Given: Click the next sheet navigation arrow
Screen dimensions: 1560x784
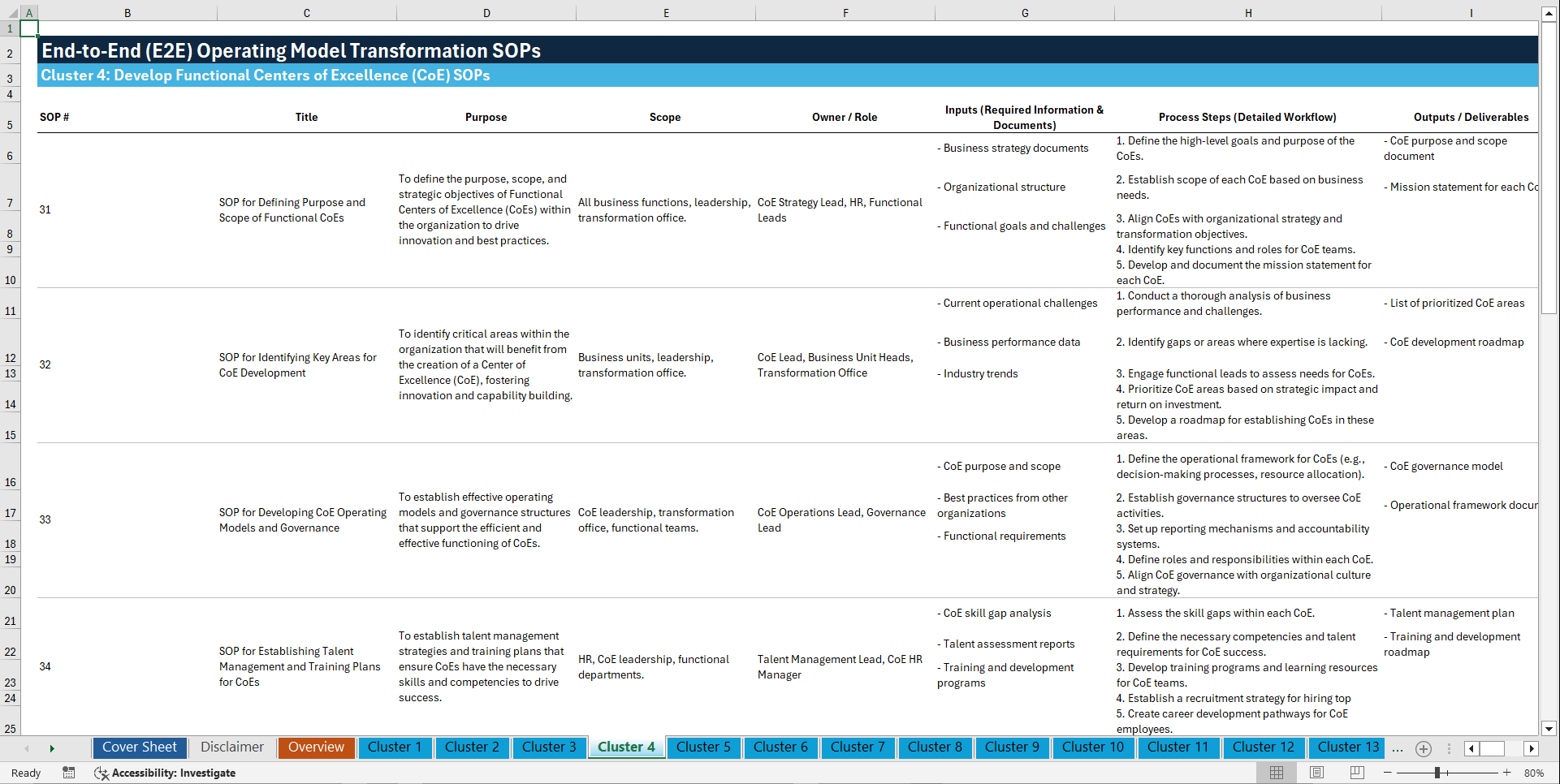Looking at the screenshot, I should [52, 748].
